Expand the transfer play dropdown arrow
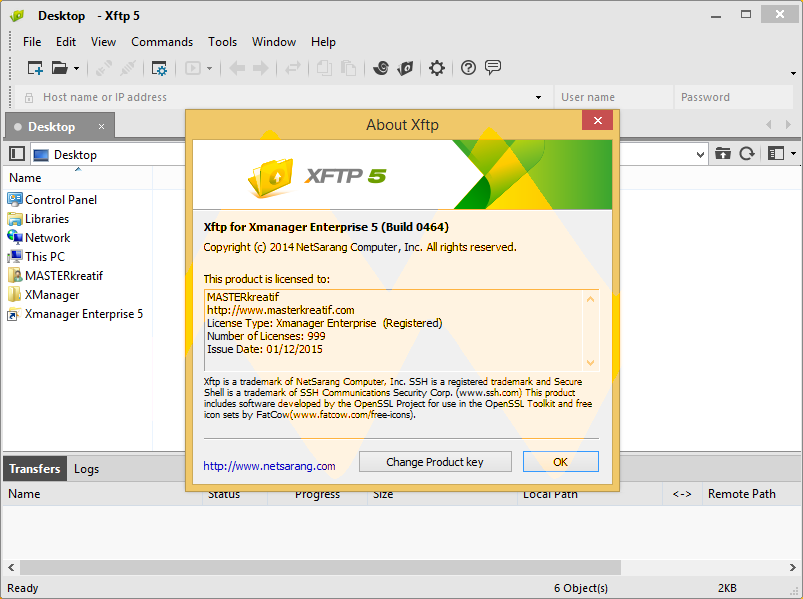803x599 pixels. pyautogui.click(x=209, y=68)
